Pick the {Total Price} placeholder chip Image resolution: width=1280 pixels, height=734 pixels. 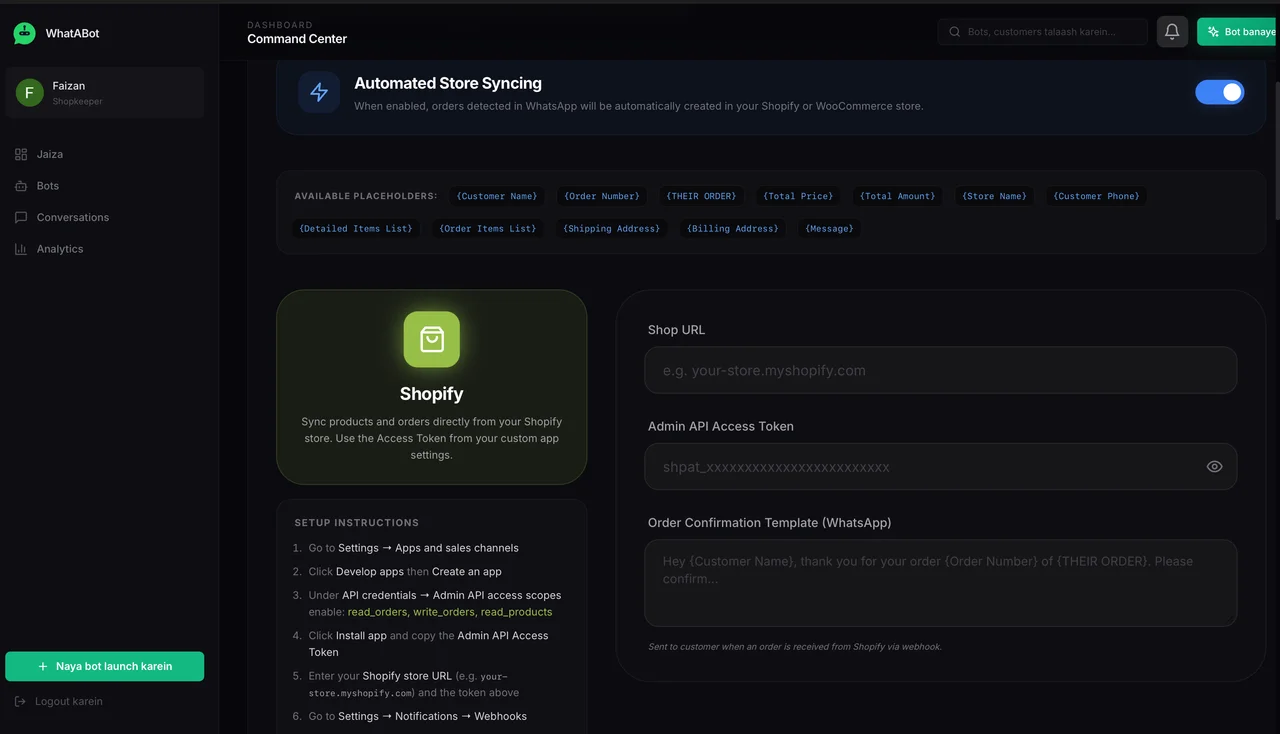[x=798, y=196]
